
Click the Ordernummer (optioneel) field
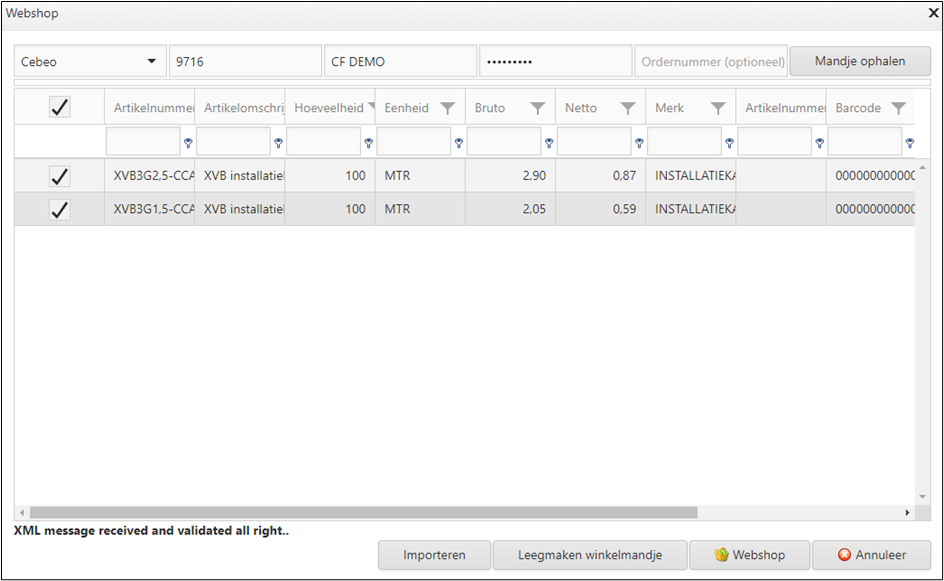coord(711,61)
